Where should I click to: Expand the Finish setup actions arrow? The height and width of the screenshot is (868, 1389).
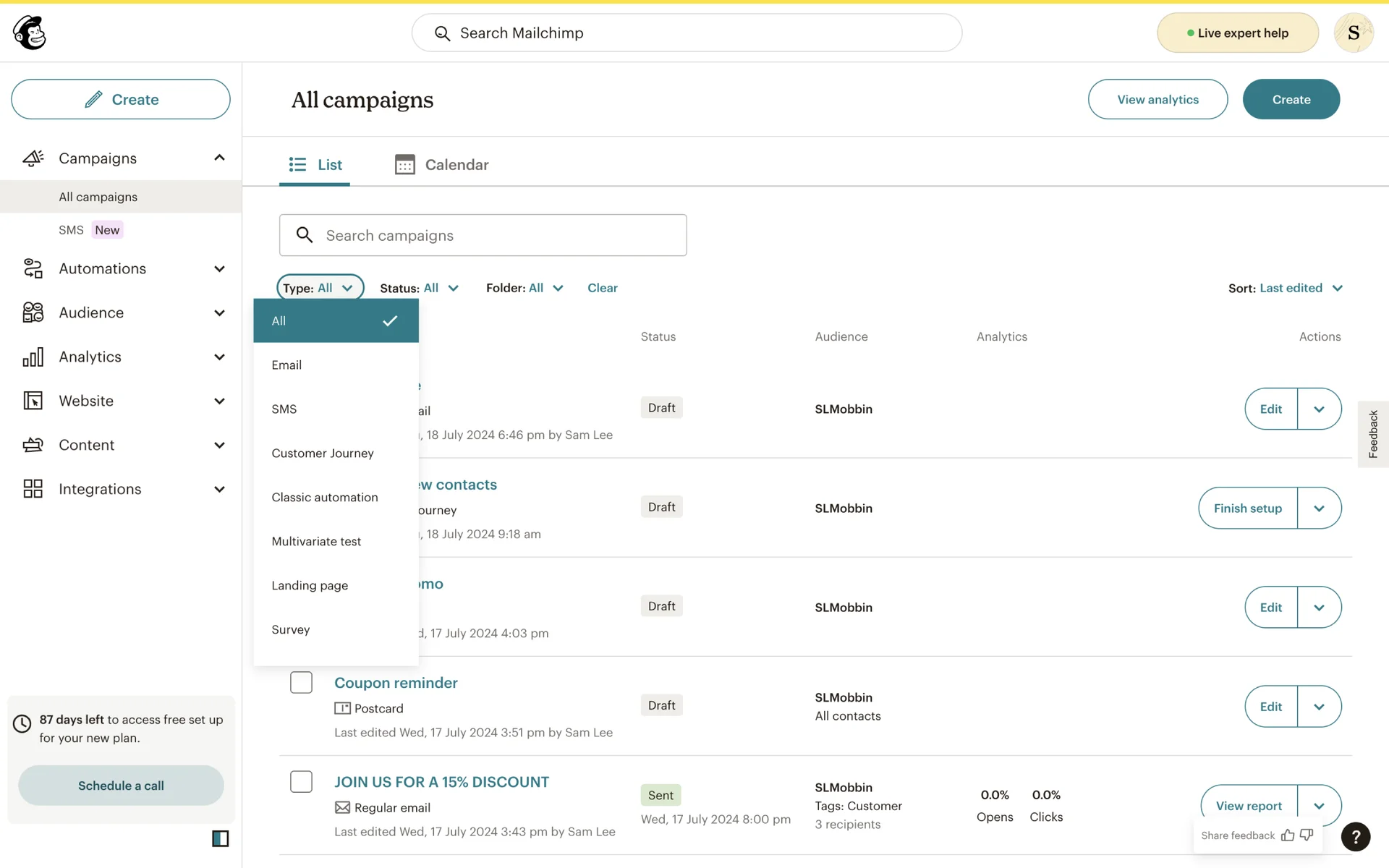1319,508
